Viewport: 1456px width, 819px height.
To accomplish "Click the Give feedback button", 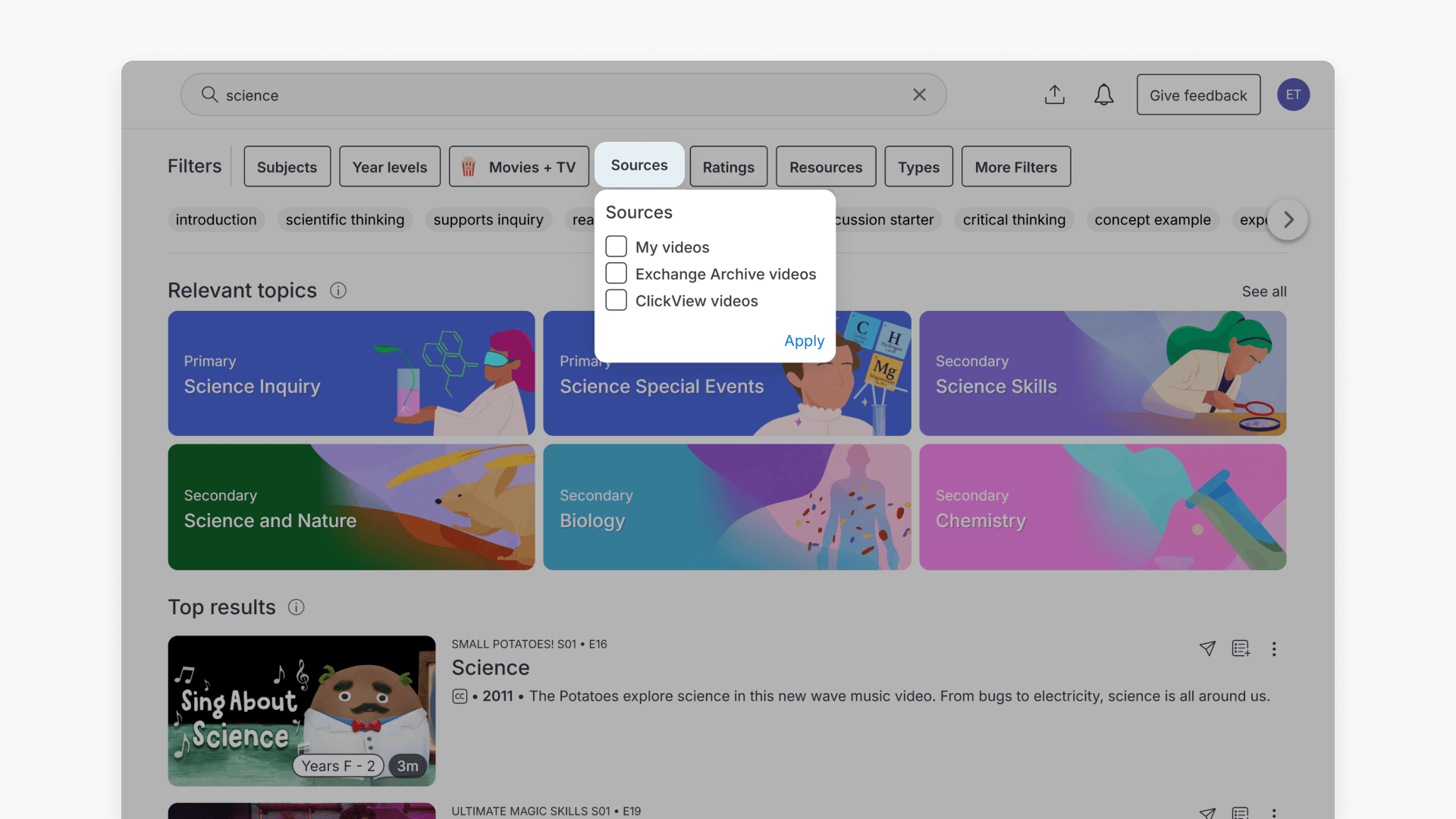I will point(1198,95).
